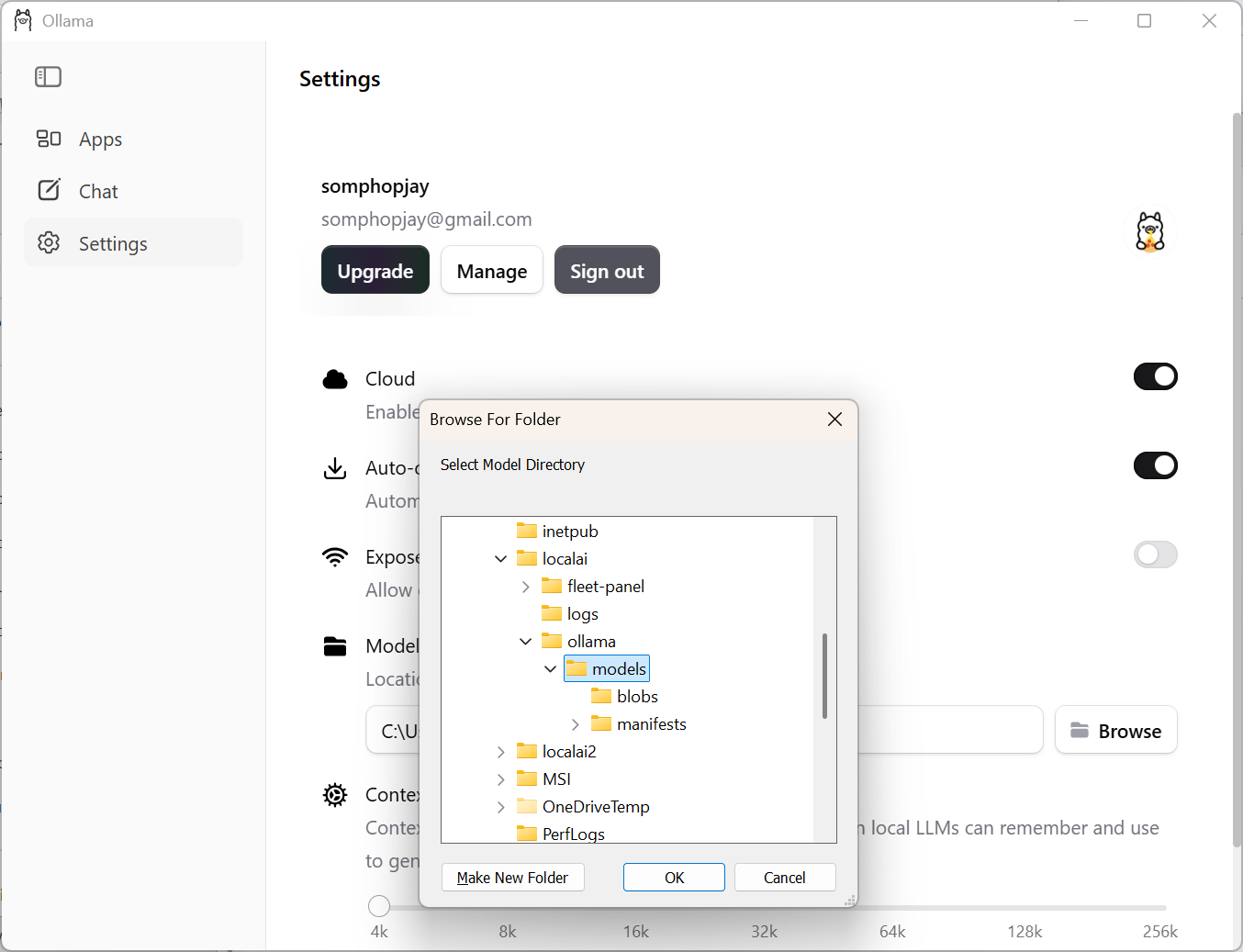
Task: Click the Manage account button
Action: [492, 270]
